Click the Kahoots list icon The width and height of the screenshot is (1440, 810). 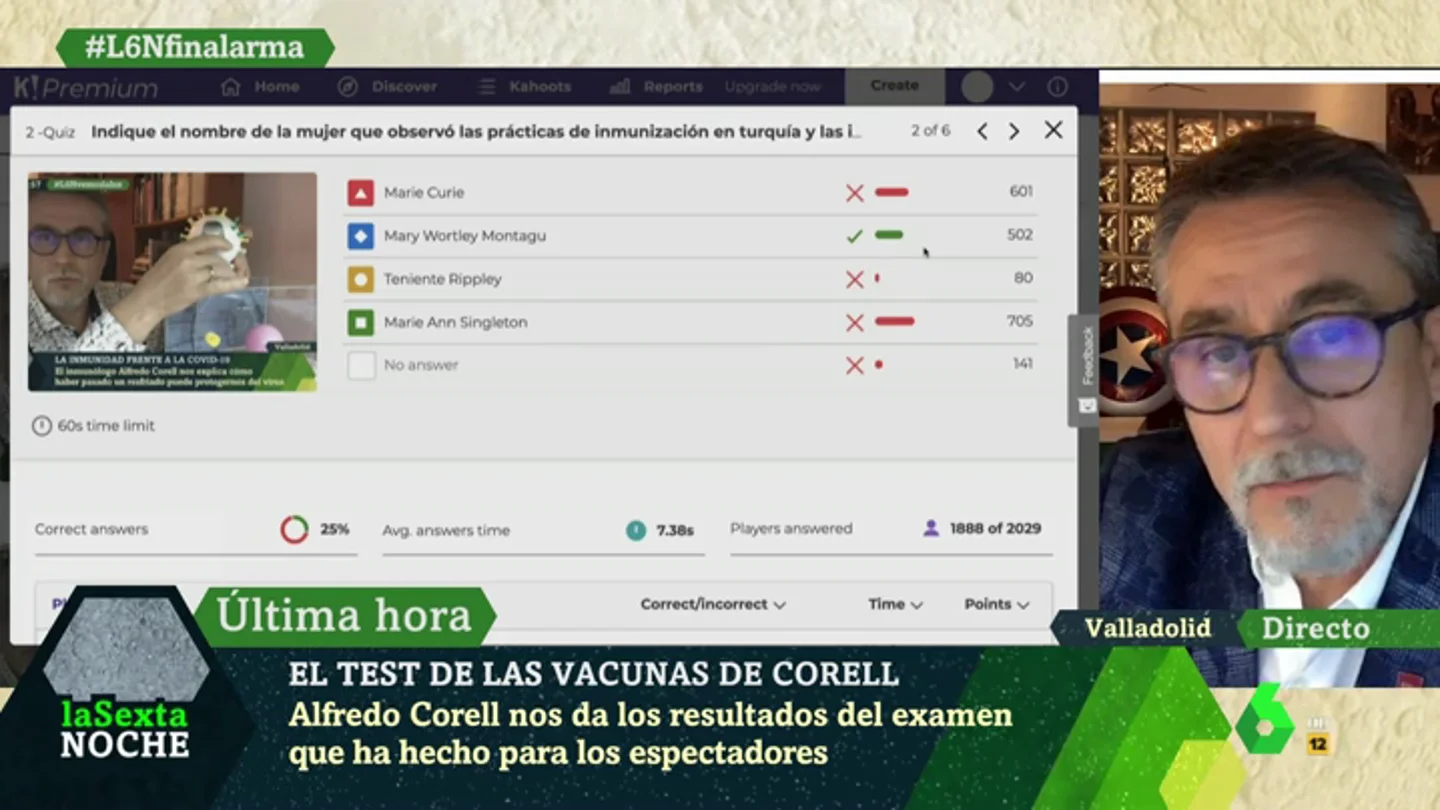[487, 87]
